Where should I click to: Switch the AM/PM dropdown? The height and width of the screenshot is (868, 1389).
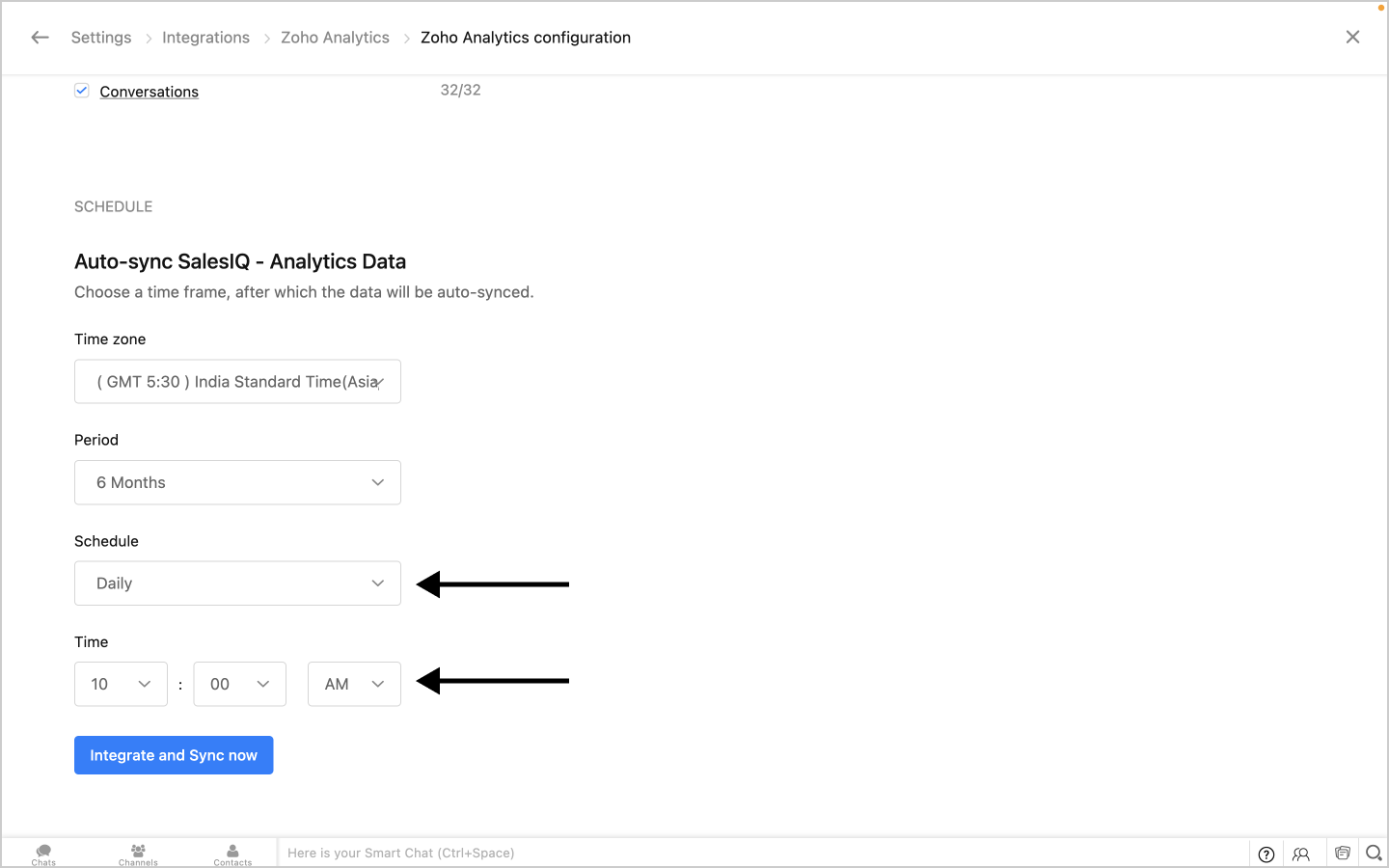[354, 684]
